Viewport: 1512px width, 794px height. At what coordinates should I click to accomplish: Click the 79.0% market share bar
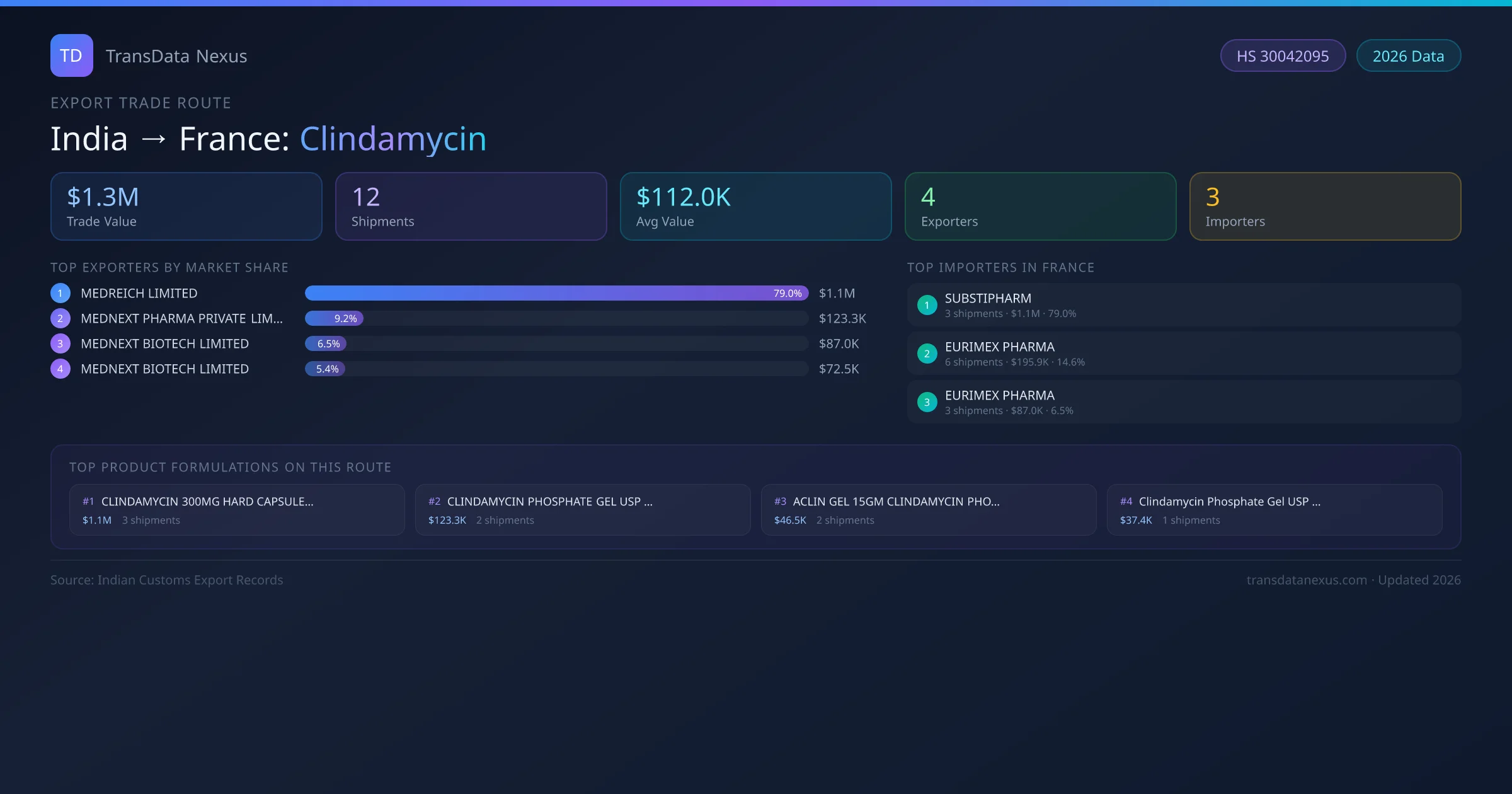pyautogui.click(x=556, y=293)
